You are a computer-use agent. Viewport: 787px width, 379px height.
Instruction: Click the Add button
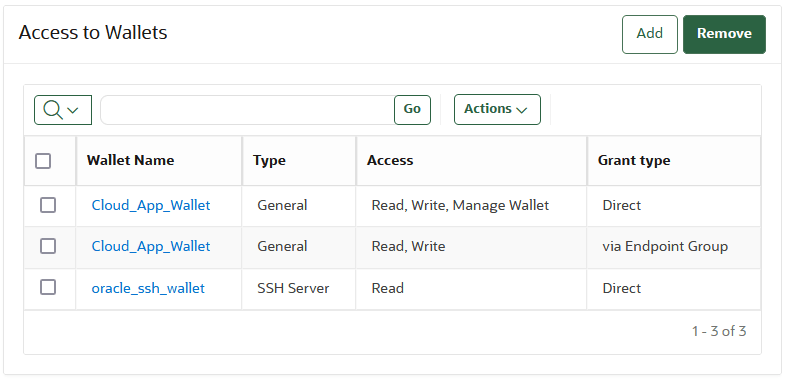click(649, 34)
